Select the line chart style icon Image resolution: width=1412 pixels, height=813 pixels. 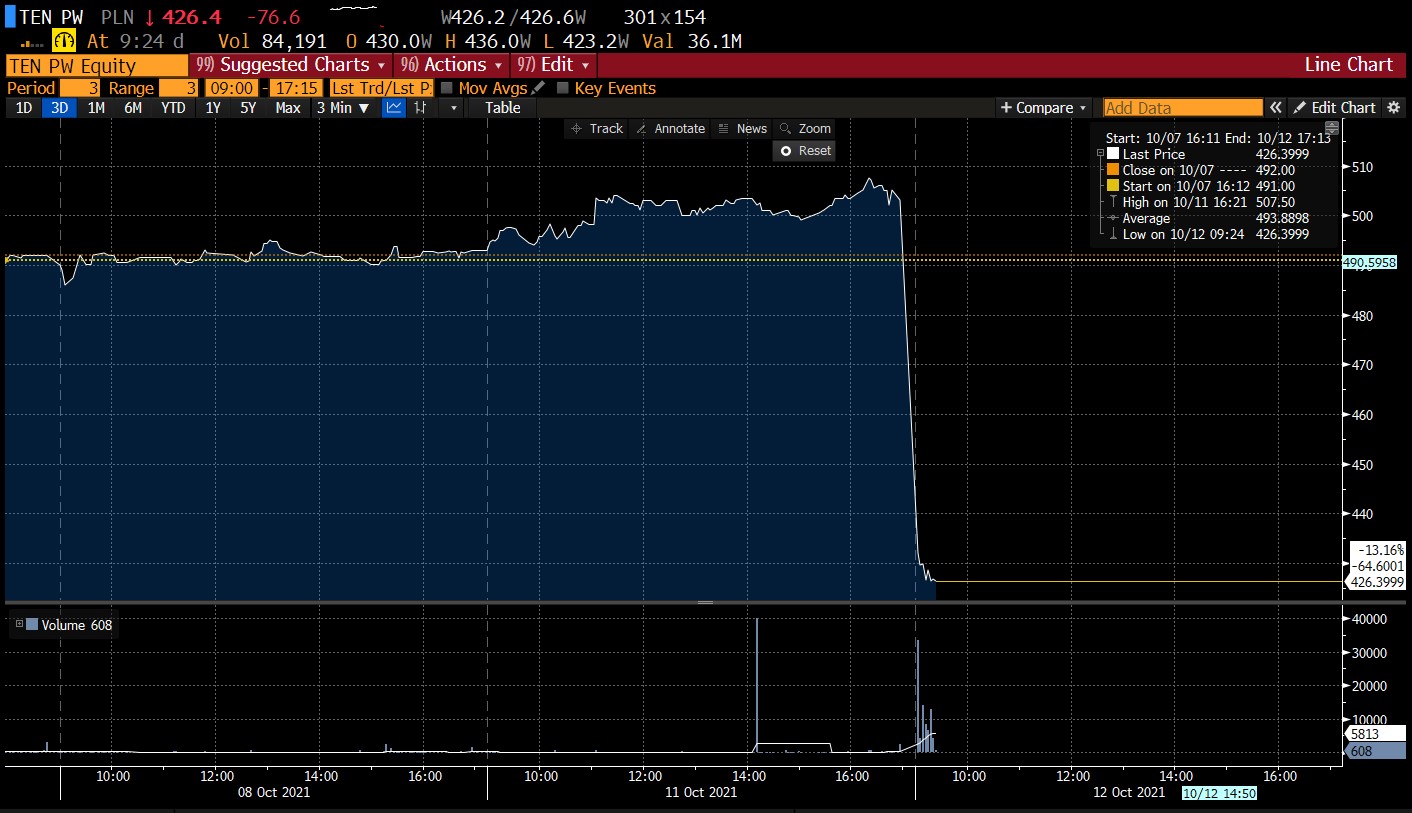click(x=394, y=107)
